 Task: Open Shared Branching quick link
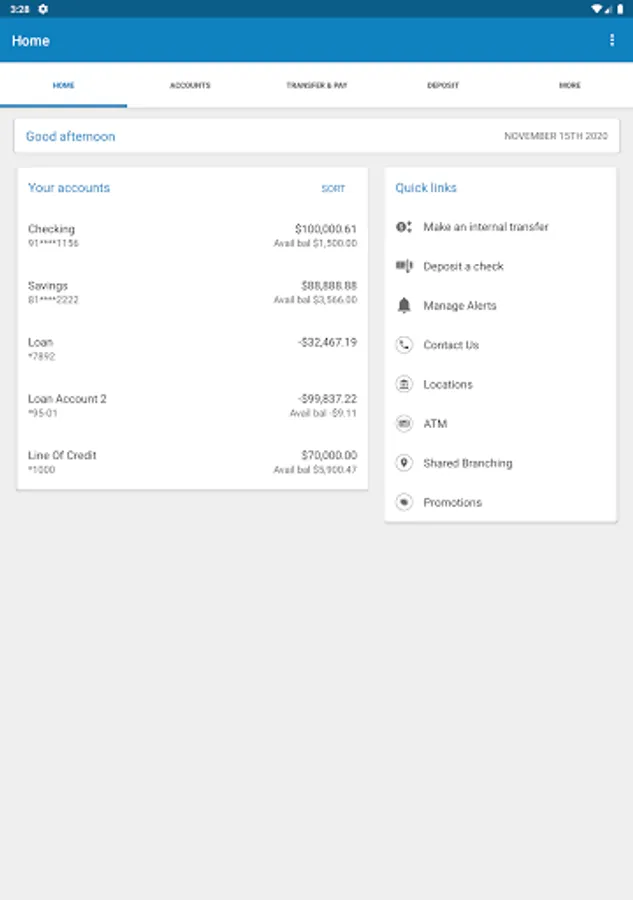(500, 463)
